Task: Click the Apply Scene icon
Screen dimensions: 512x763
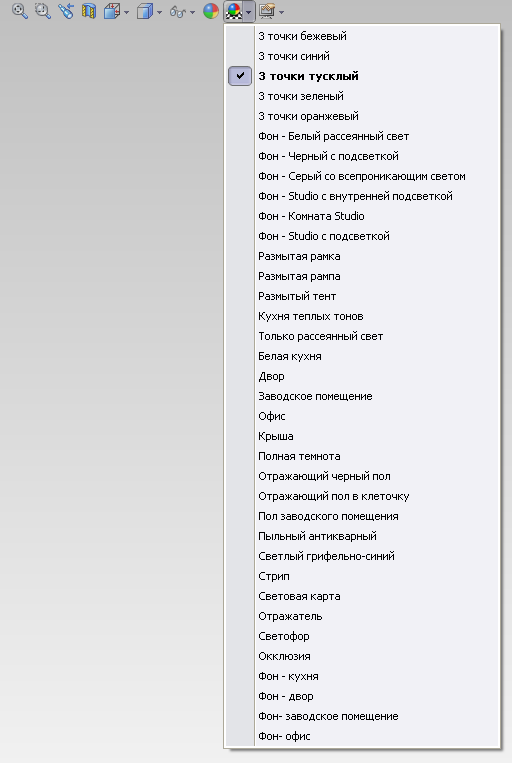Action: (x=234, y=11)
